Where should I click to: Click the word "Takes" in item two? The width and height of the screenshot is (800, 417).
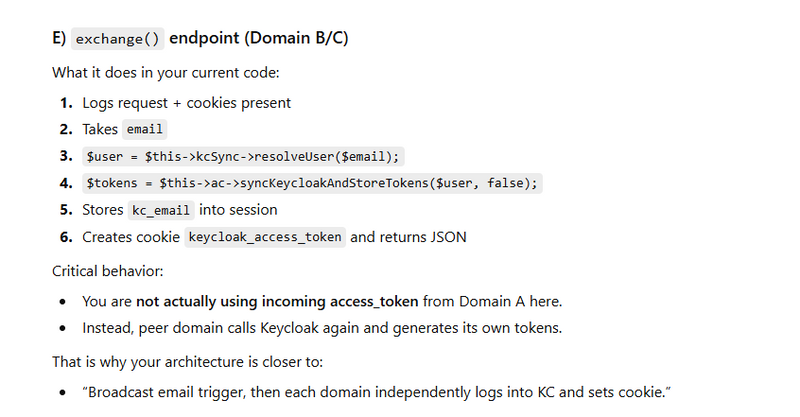(100, 129)
